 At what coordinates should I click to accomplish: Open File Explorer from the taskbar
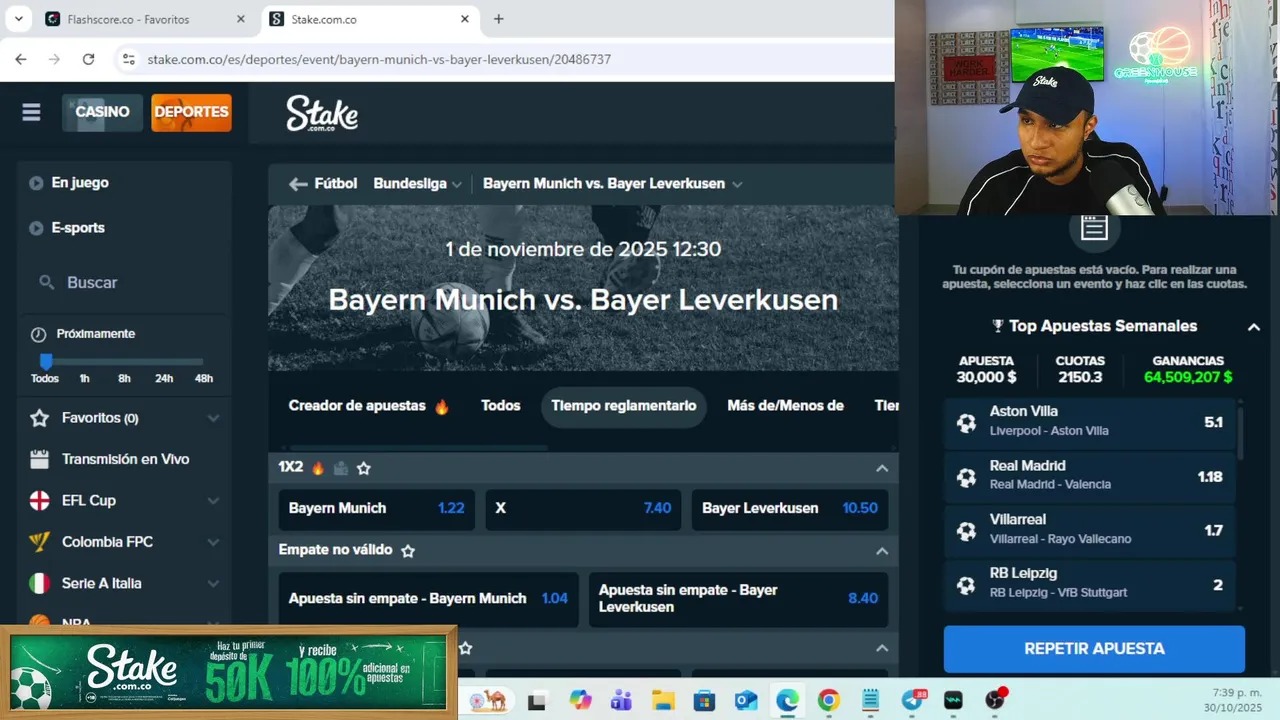point(663,700)
